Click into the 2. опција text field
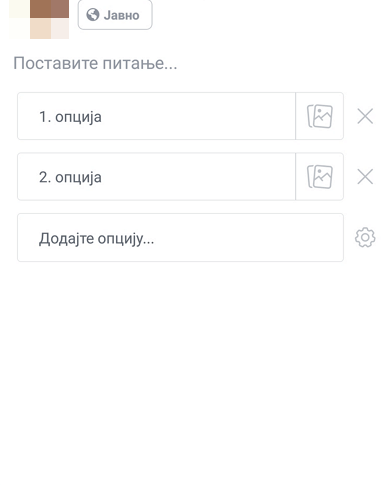This screenshot has height=485, width=389. click(x=156, y=177)
